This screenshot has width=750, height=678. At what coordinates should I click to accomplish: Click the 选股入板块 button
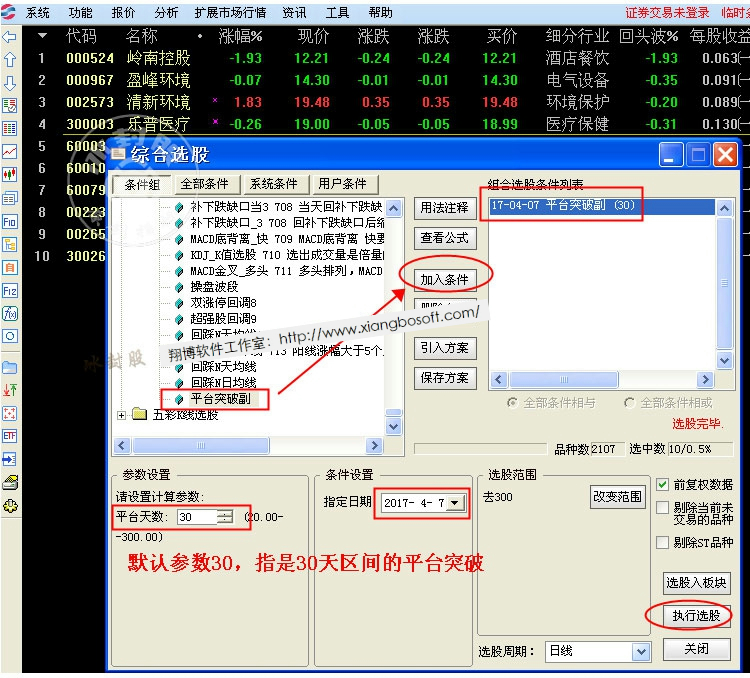coord(696,583)
